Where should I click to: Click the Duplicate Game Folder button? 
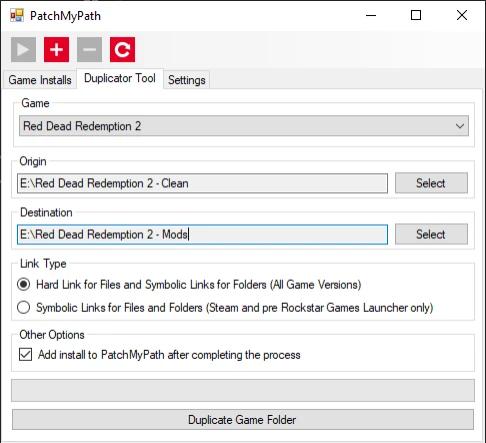click(x=243, y=420)
